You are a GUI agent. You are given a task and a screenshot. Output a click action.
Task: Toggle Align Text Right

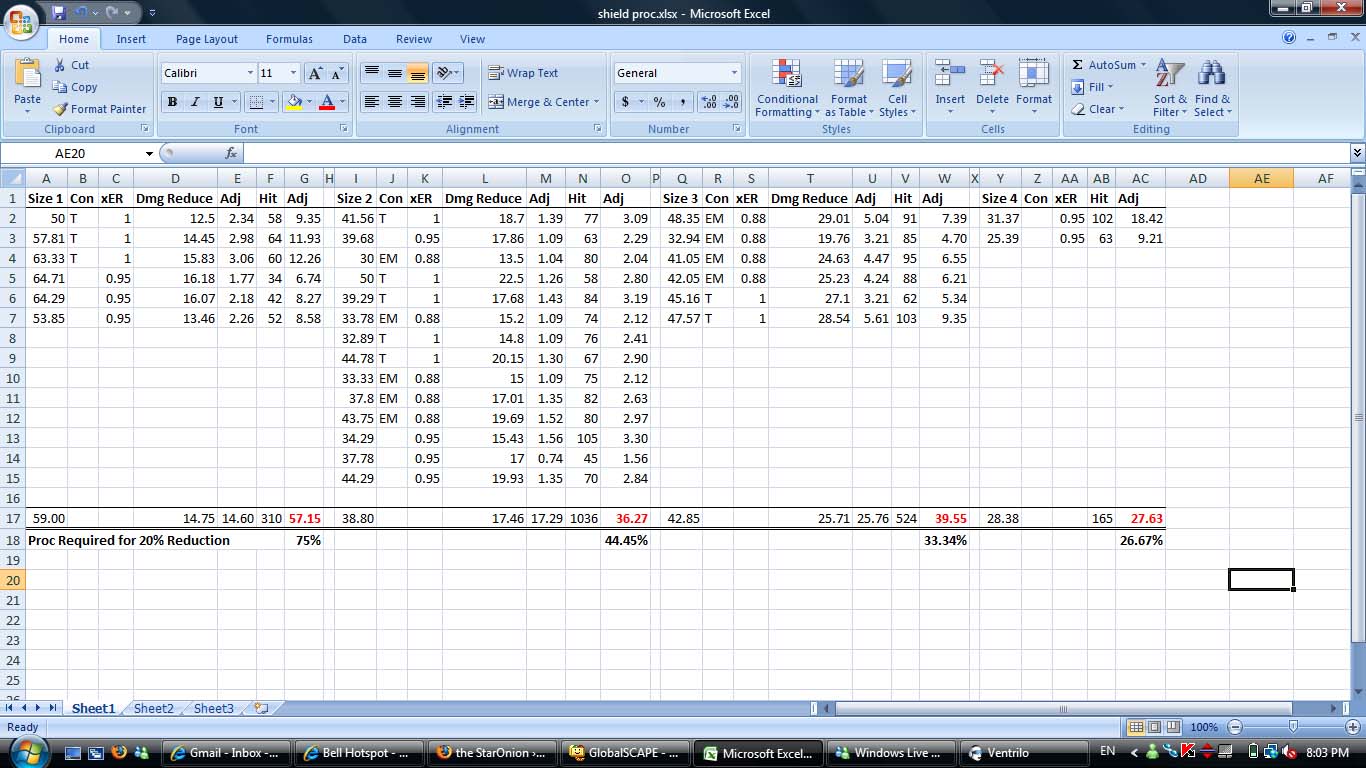(x=417, y=102)
